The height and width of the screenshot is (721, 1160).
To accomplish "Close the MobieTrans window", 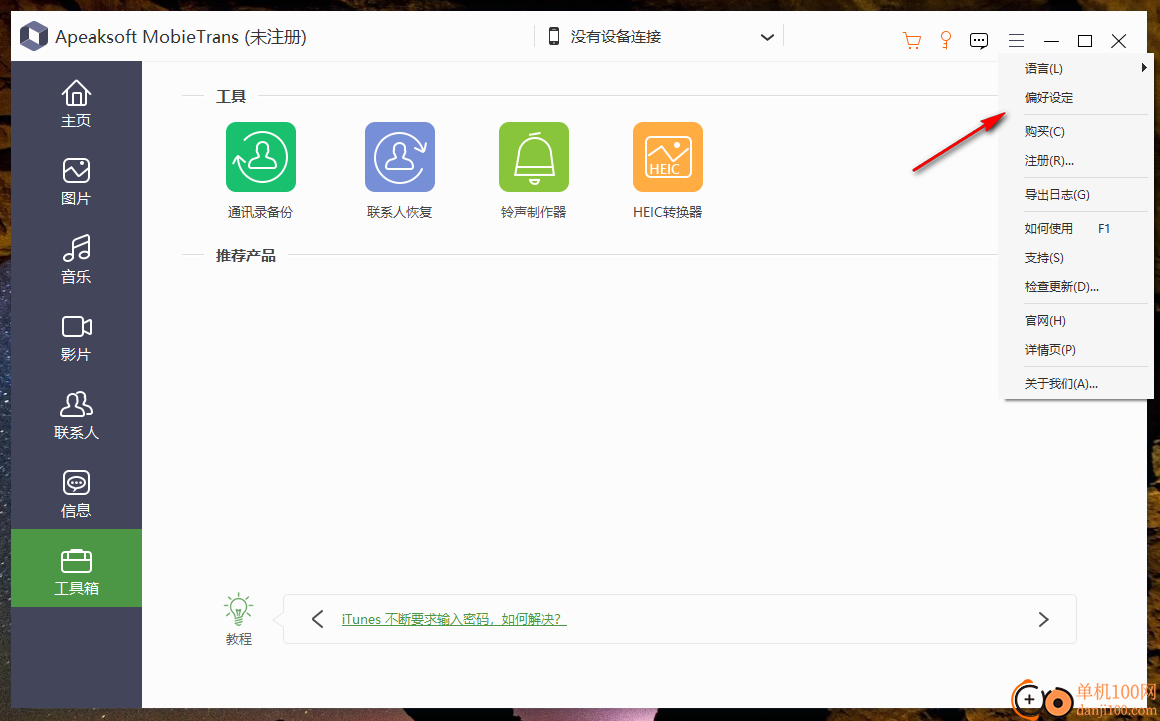I will coord(1119,41).
